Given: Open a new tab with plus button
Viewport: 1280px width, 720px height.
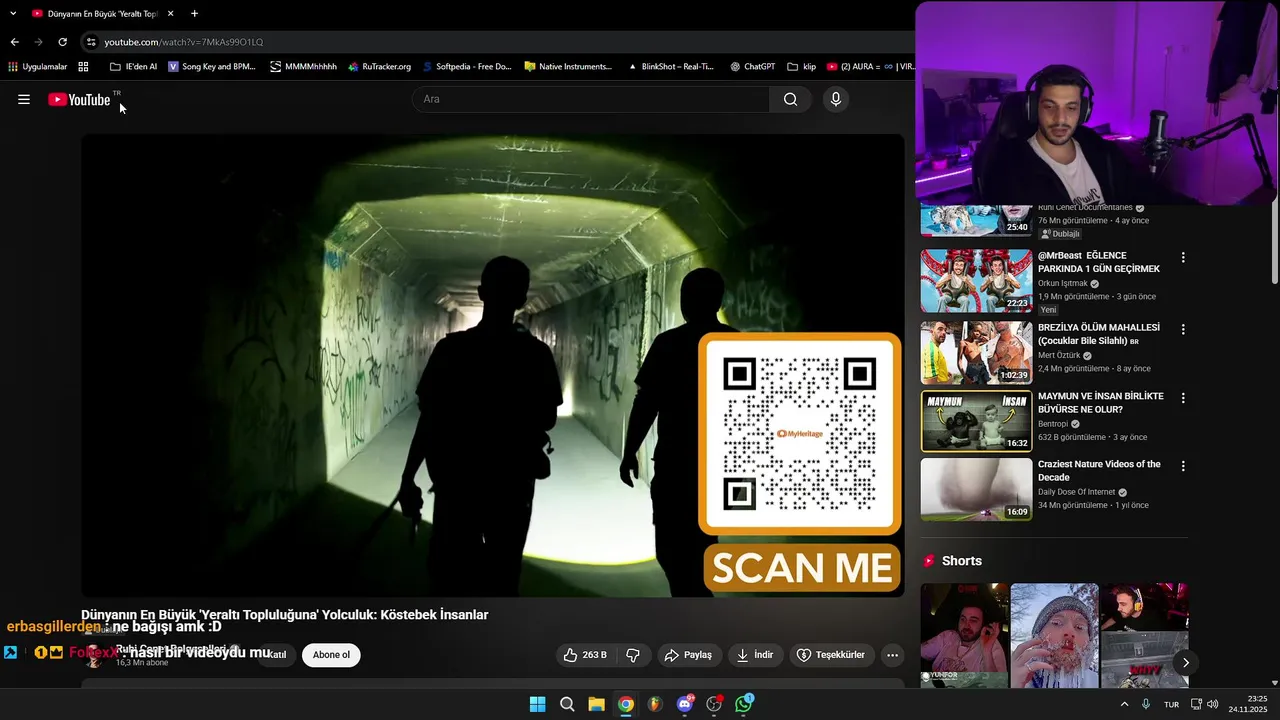Looking at the screenshot, I should (194, 14).
